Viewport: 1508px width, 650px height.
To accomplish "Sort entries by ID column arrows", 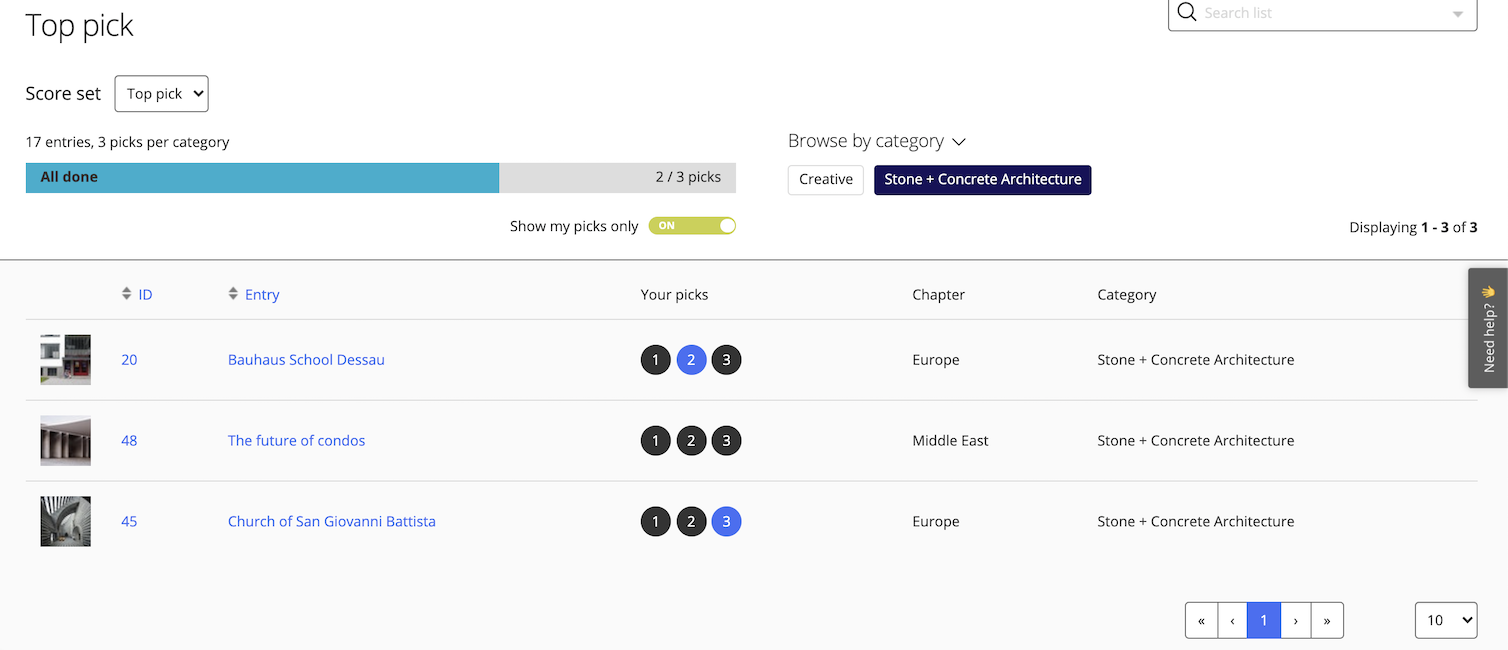I will pos(127,294).
